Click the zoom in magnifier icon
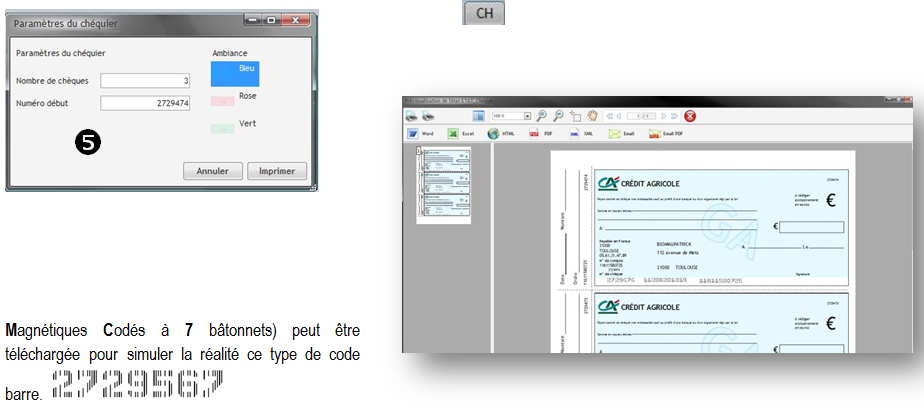Screen dimensions: 924x414 [x=542, y=116]
